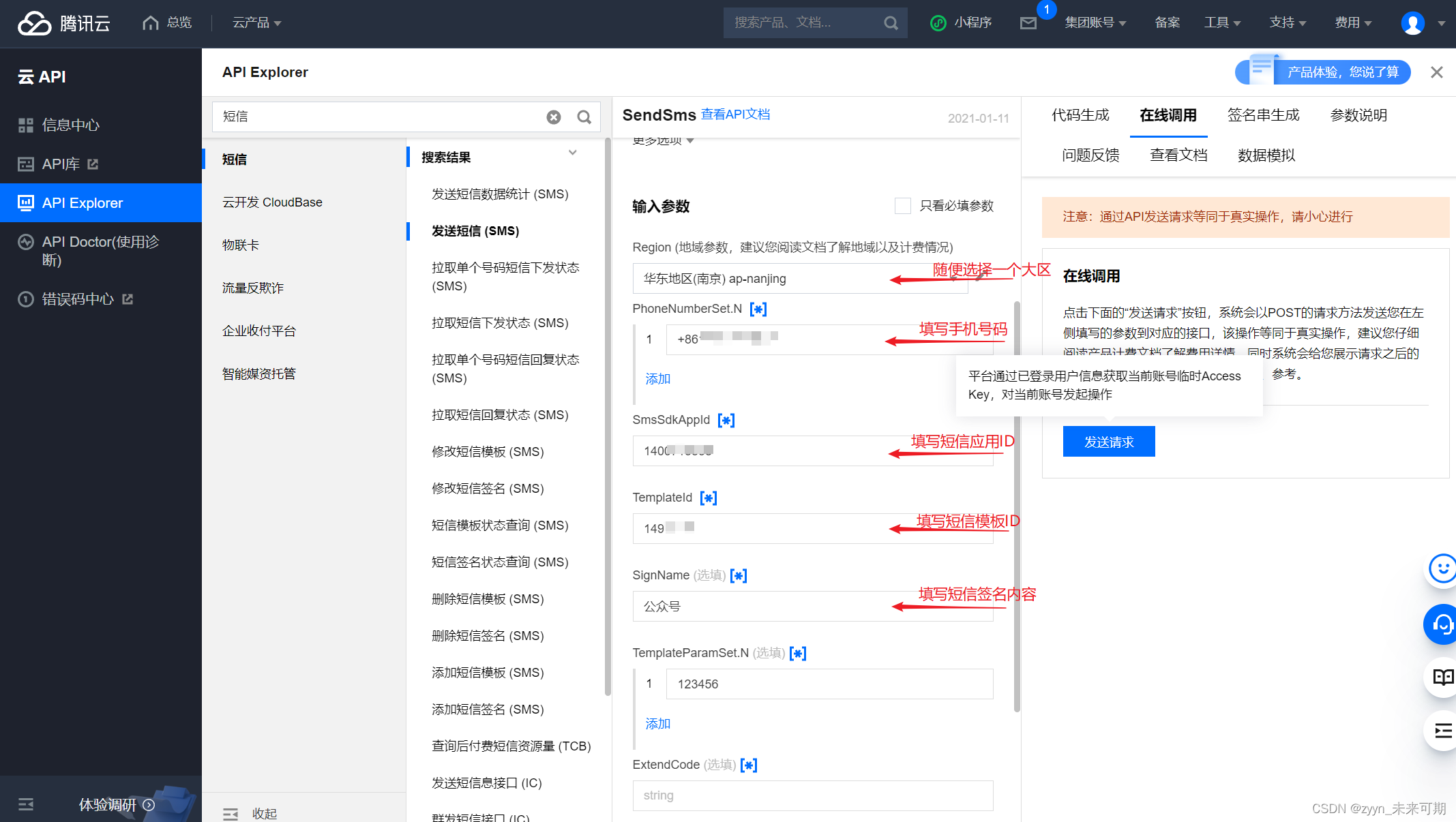Switch to the parameter description tab
Viewport: 1456px width, 822px height.
(1358, 115)
